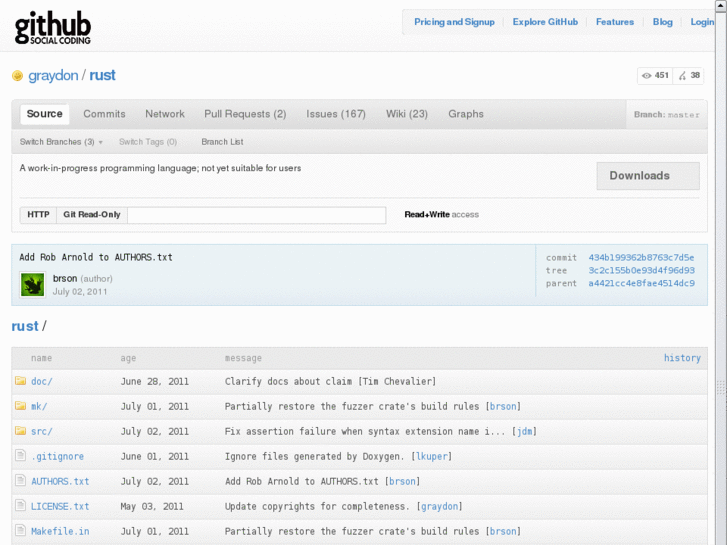Select the Git Read-Only clone option
The image size is (727, 545).
pyautogui.click(x=91, y=215)
